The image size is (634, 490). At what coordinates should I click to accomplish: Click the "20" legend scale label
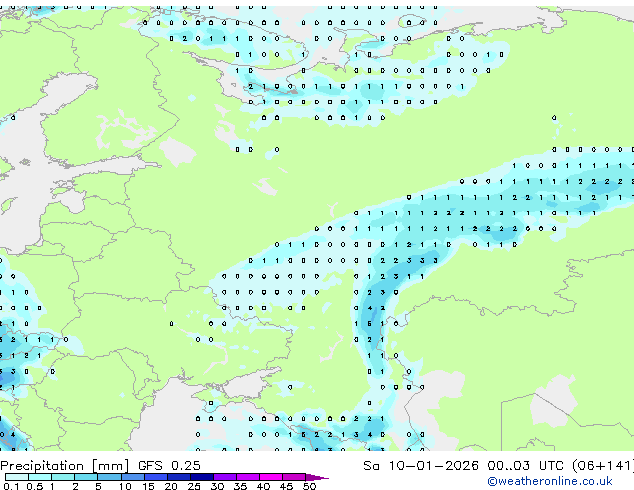pyautogui.click(x=171, y=486)
